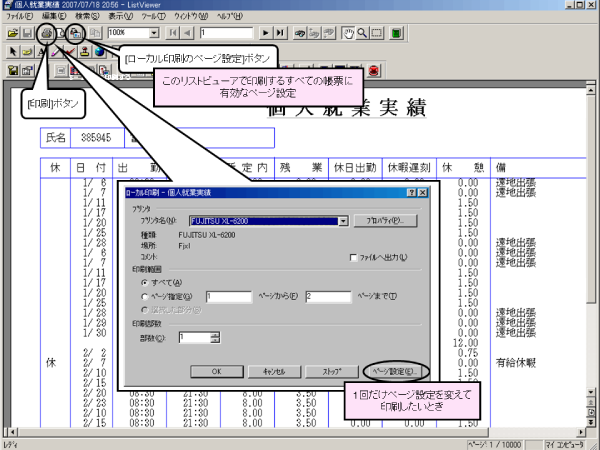Click the Print button in the toolbar
The height and width of the screenshot is (450, 600).
click(45, 33)
